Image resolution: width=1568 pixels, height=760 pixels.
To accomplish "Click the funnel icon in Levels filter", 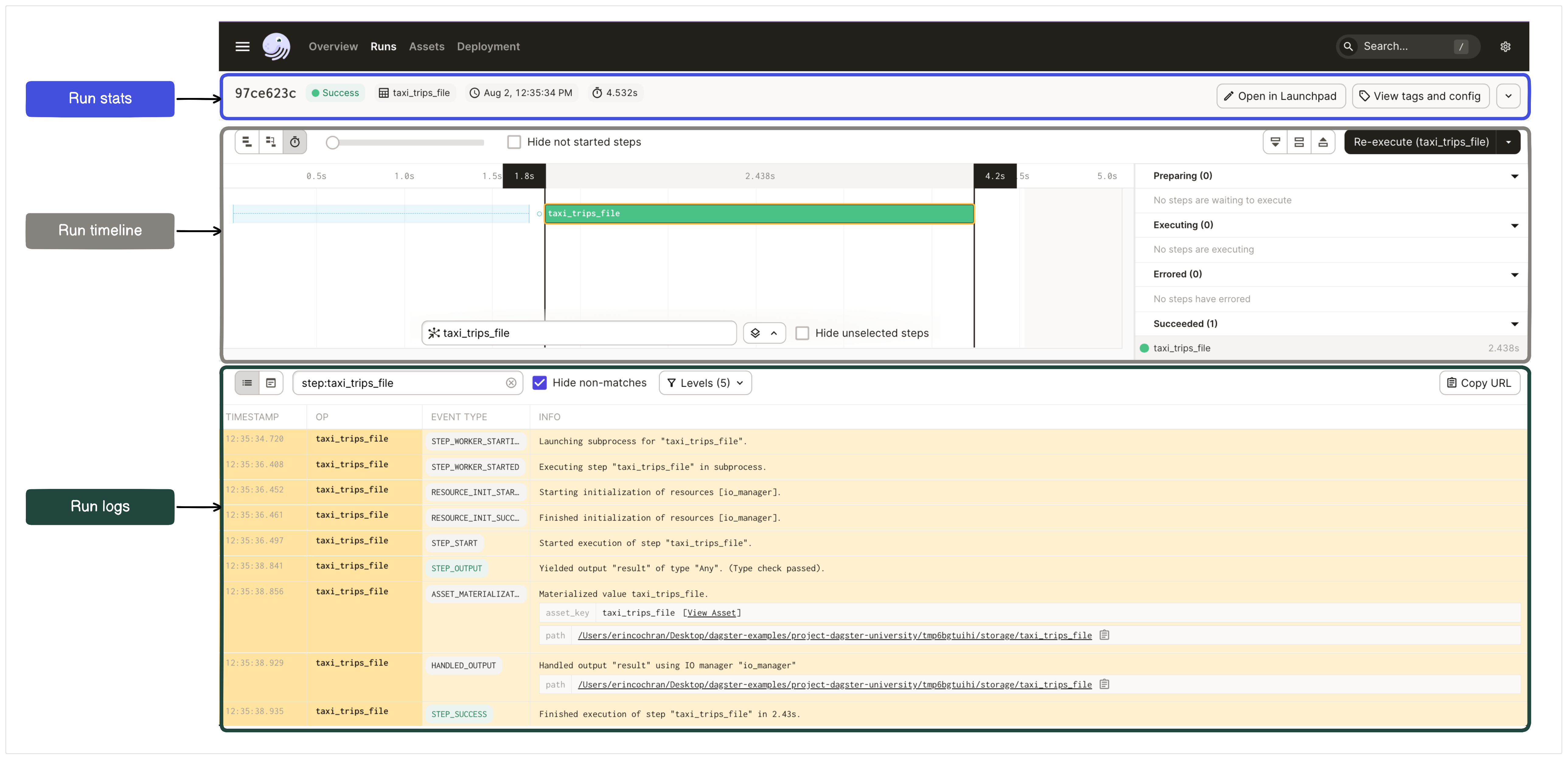I will pos(671,383).
